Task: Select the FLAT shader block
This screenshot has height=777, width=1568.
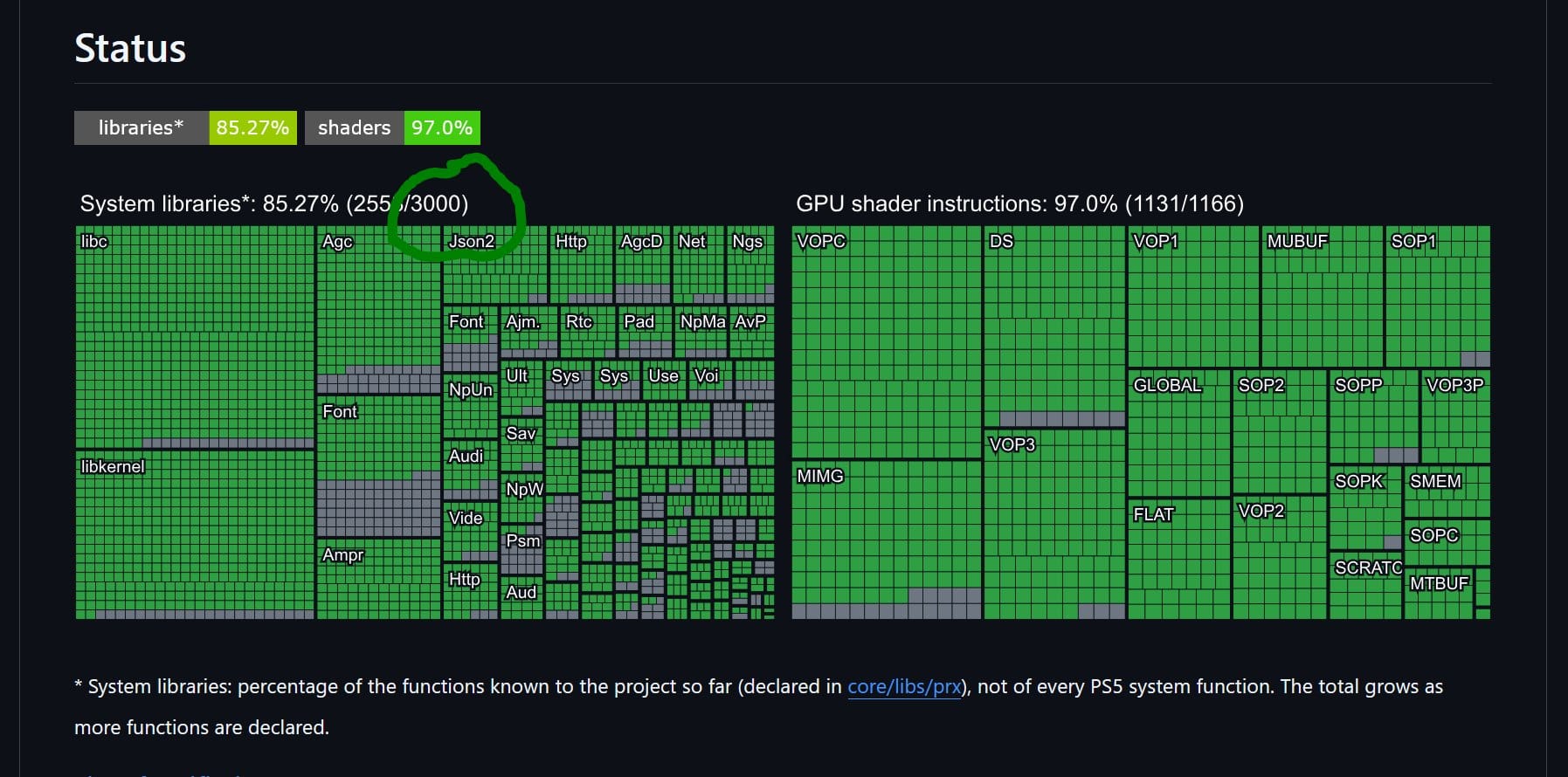Action: 1179,559
